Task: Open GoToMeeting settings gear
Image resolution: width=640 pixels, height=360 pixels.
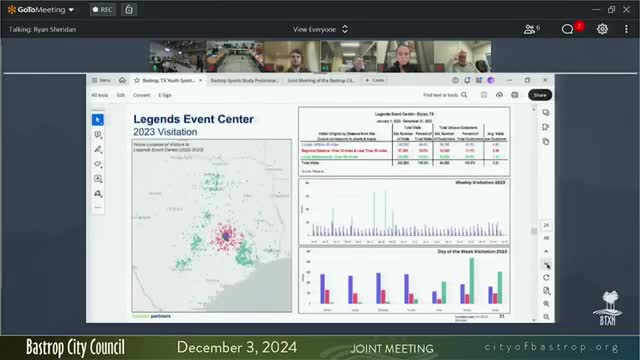Action: tap(602, 29)
